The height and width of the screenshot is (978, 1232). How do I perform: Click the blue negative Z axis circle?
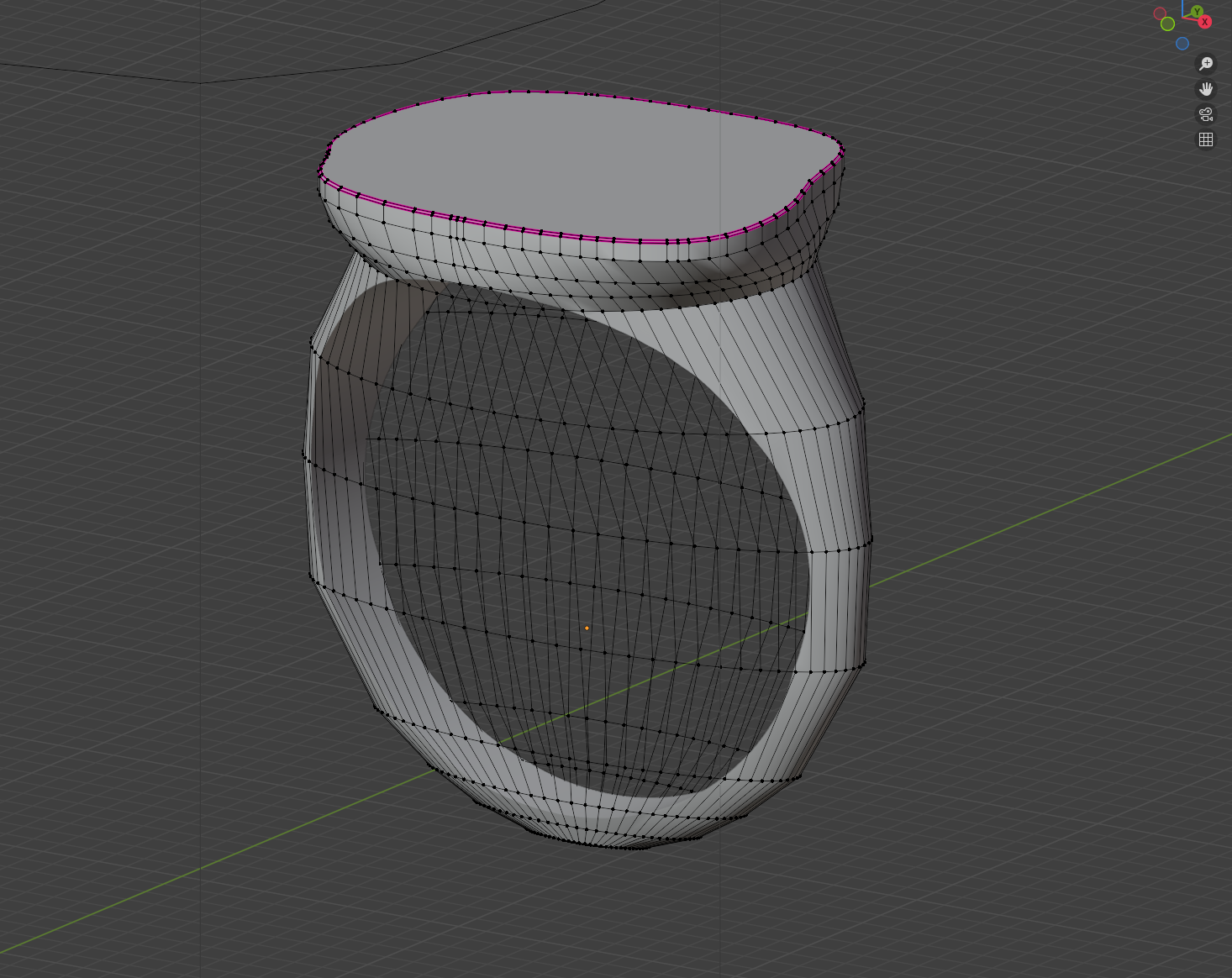(x=1182, y=43)
